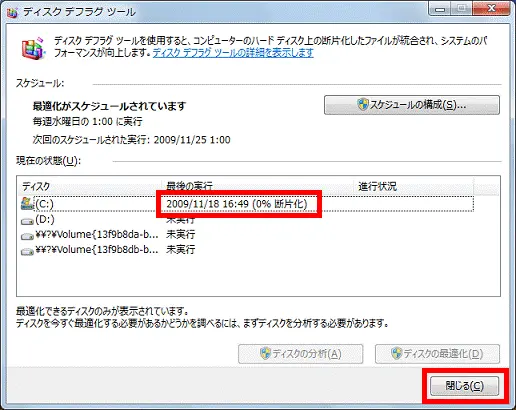Select 2009/11/18 16:49 (0% 断片化) entry
Viewport: 516px width, 410px height.
(237, 204)
